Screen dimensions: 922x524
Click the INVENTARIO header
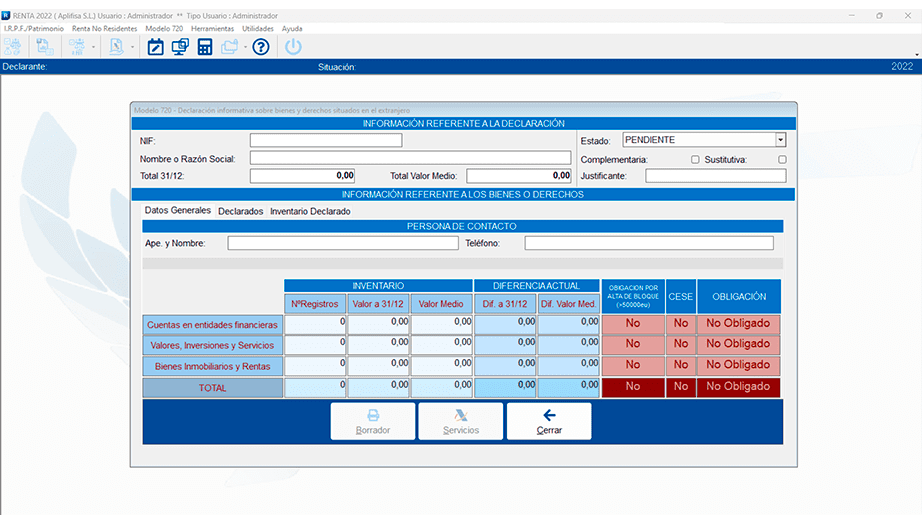coord(378,286)
